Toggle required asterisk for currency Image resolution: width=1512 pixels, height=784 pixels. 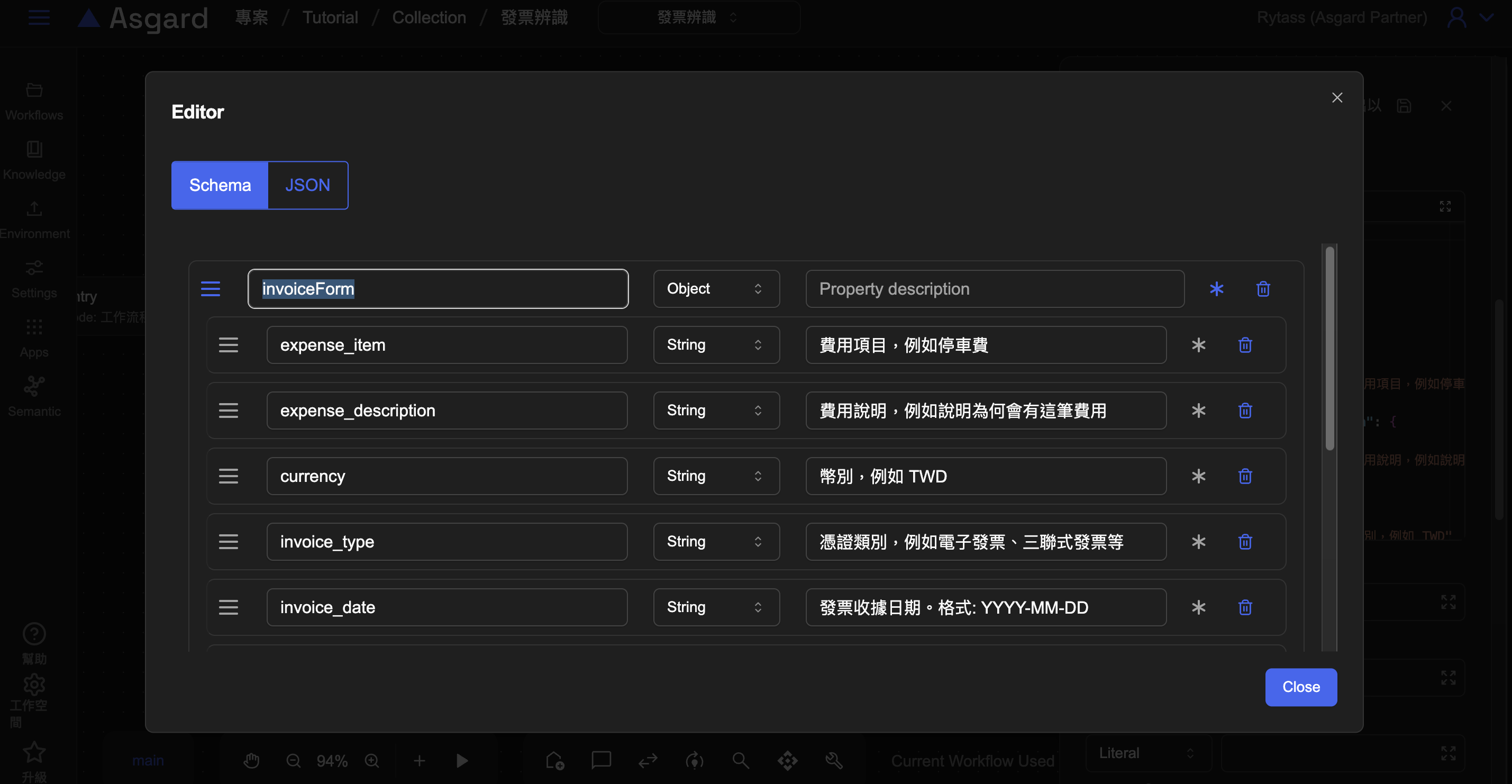click(1199, 476)
